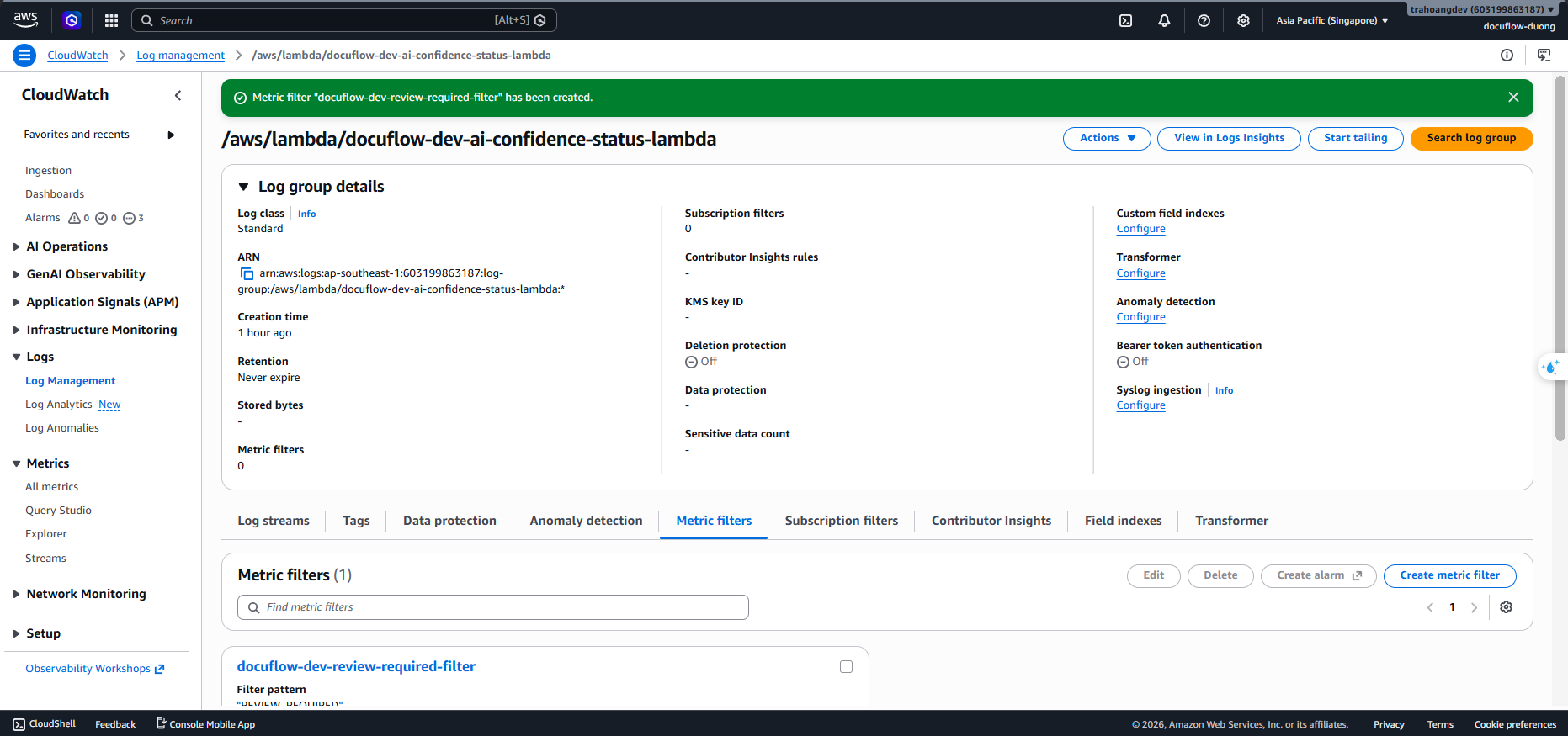This screenshot has width=1568, height=736.
Task: Click Configure under Syslog ingestion
Action: coord(1140,405)
